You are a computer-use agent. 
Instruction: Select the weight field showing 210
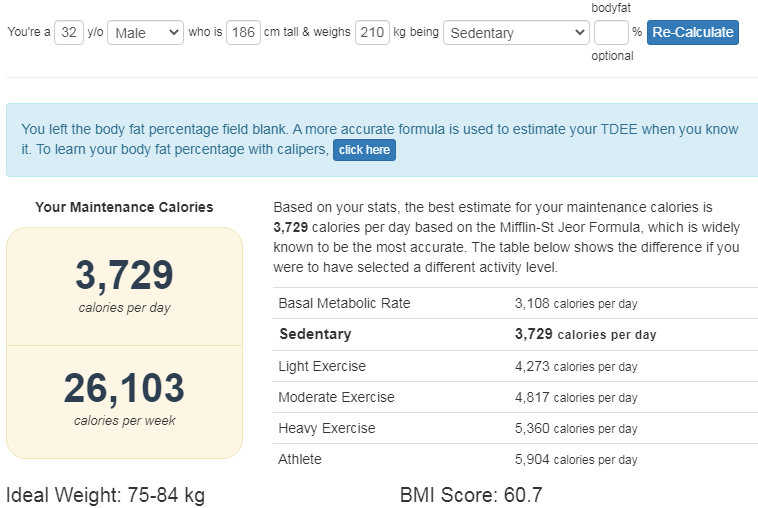(x=372, y=32)
